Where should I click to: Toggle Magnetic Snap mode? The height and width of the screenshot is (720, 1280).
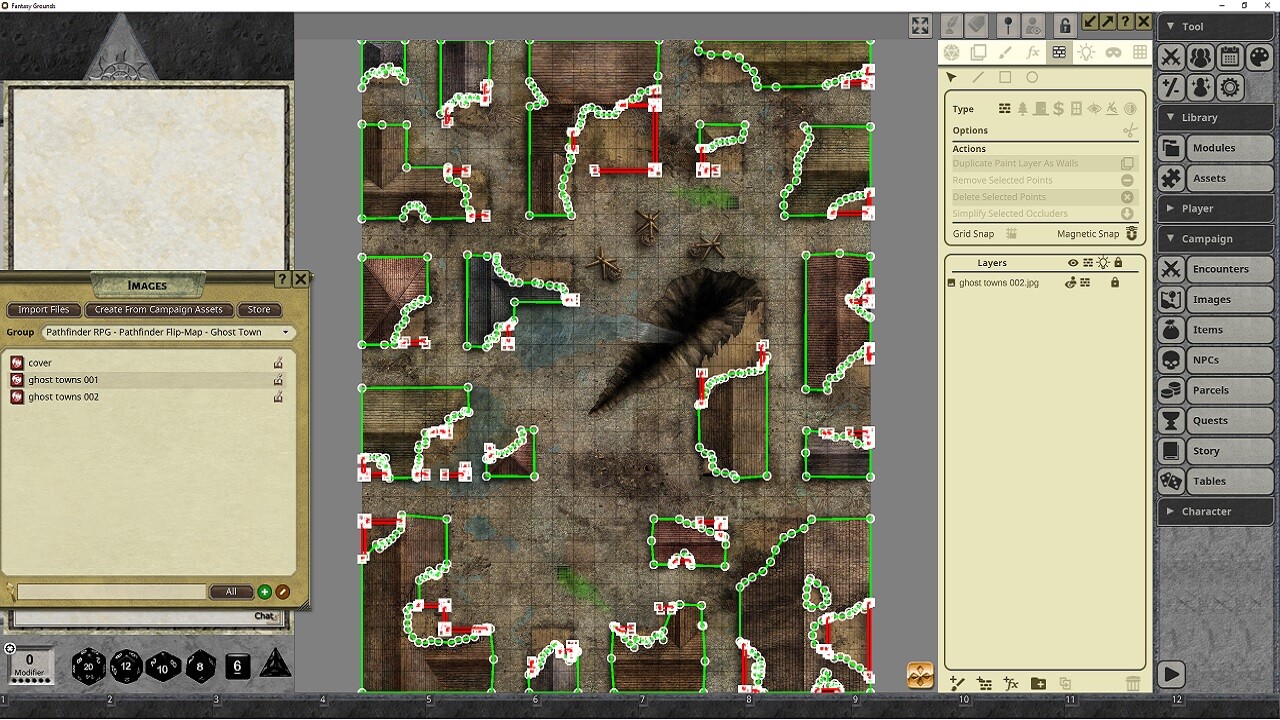[1131, 233]
